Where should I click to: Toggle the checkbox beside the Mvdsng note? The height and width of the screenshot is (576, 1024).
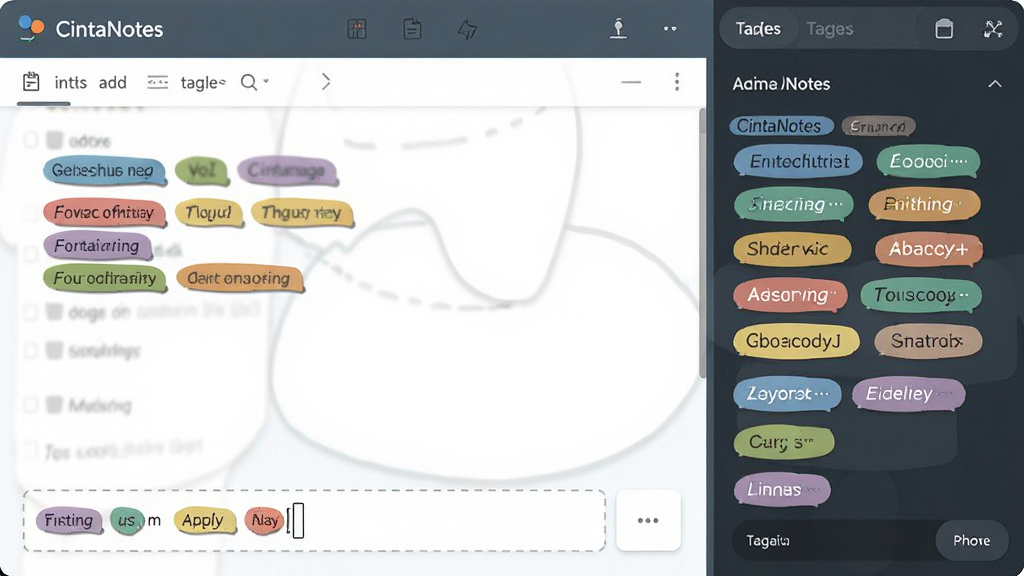[x=30, y=405]
